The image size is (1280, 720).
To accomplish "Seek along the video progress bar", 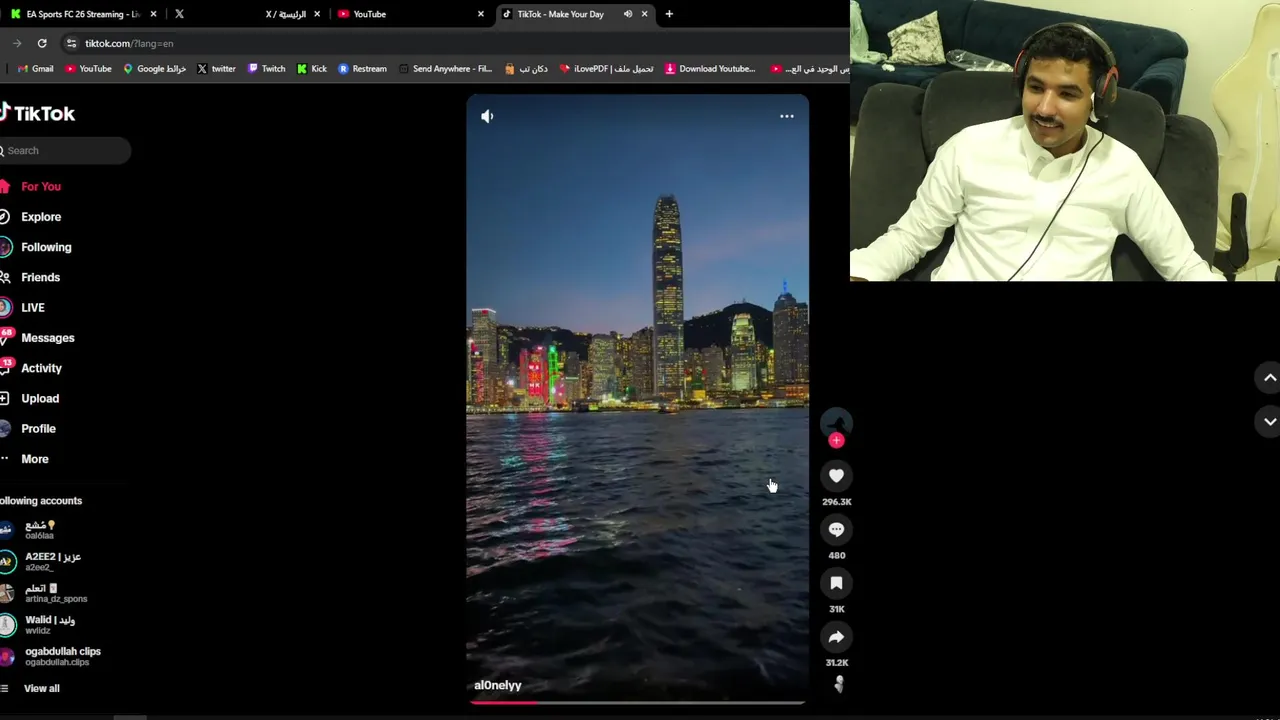I will click(637, 703).
